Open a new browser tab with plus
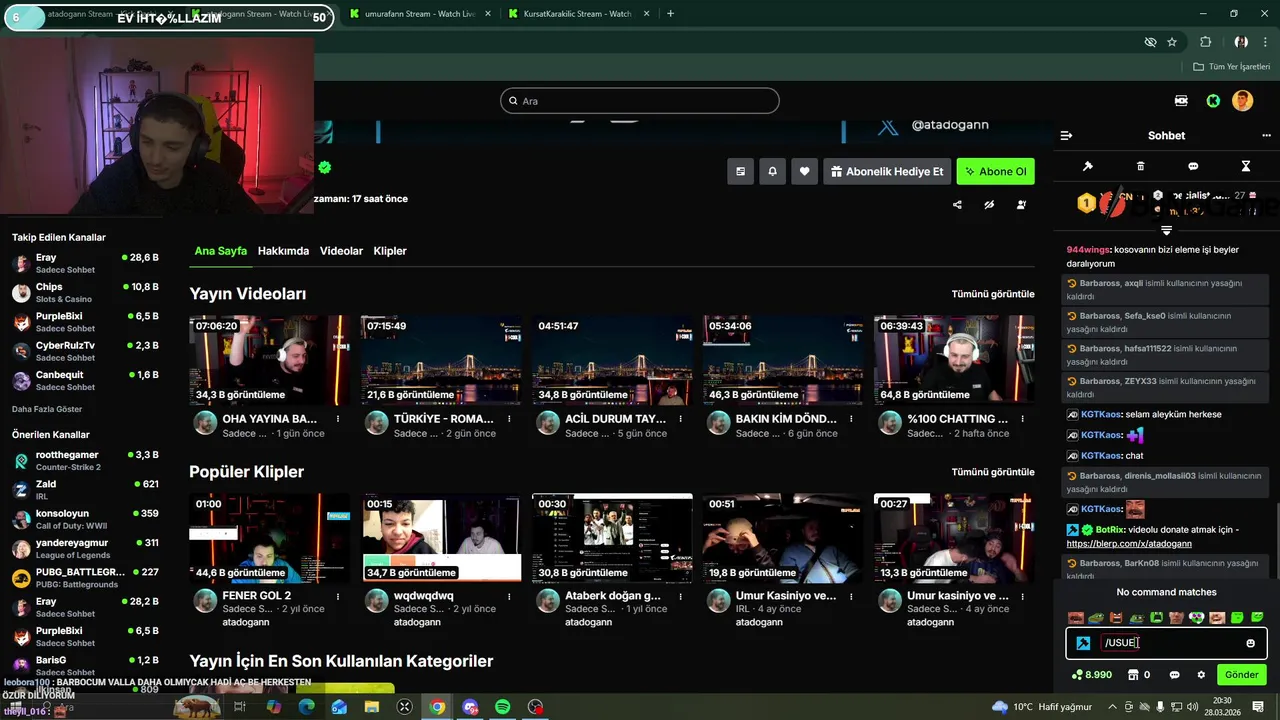Screen dimensions: 1280x720 pyautogui.click(x=670, y=14)
